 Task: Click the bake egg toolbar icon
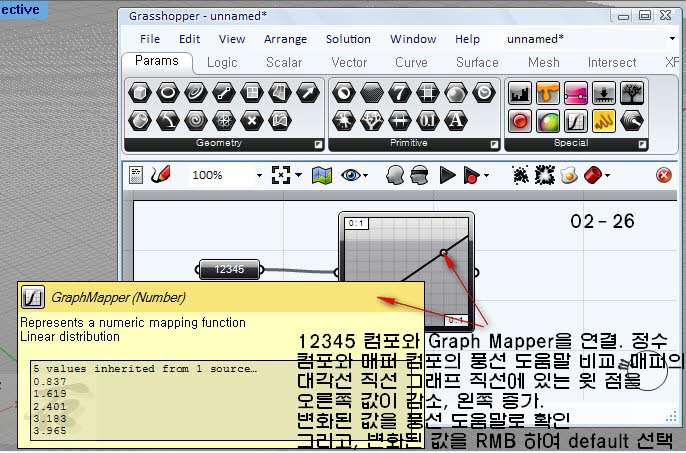pyautogui.click(x=569, y=176)
